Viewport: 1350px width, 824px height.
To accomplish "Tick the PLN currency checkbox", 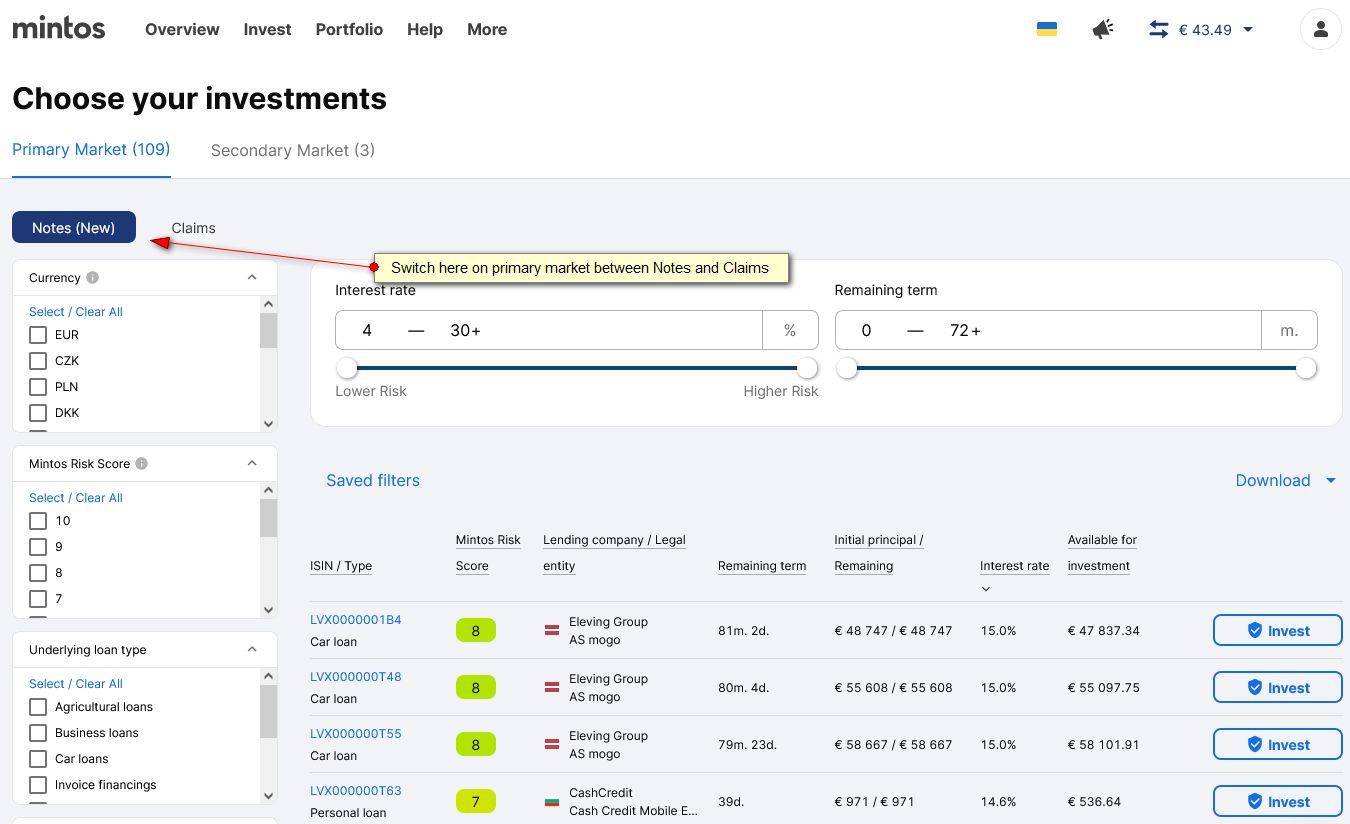I will (x=38, y=387).
